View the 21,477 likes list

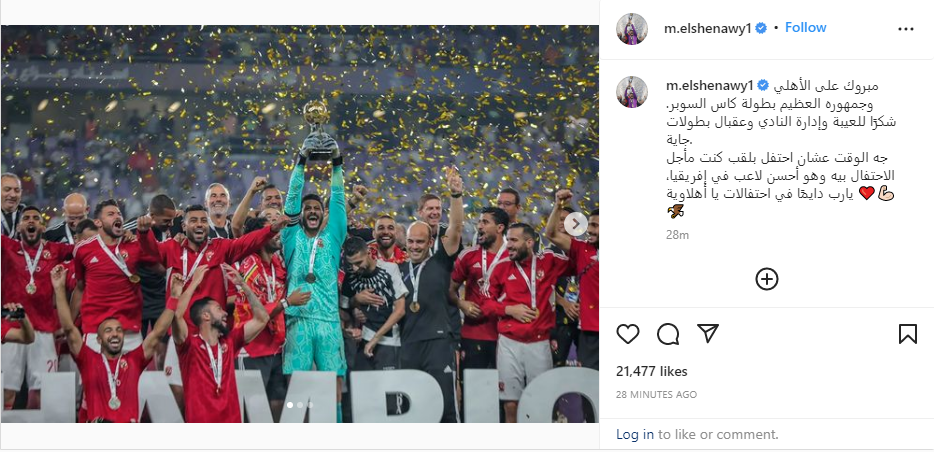point(652,372)
